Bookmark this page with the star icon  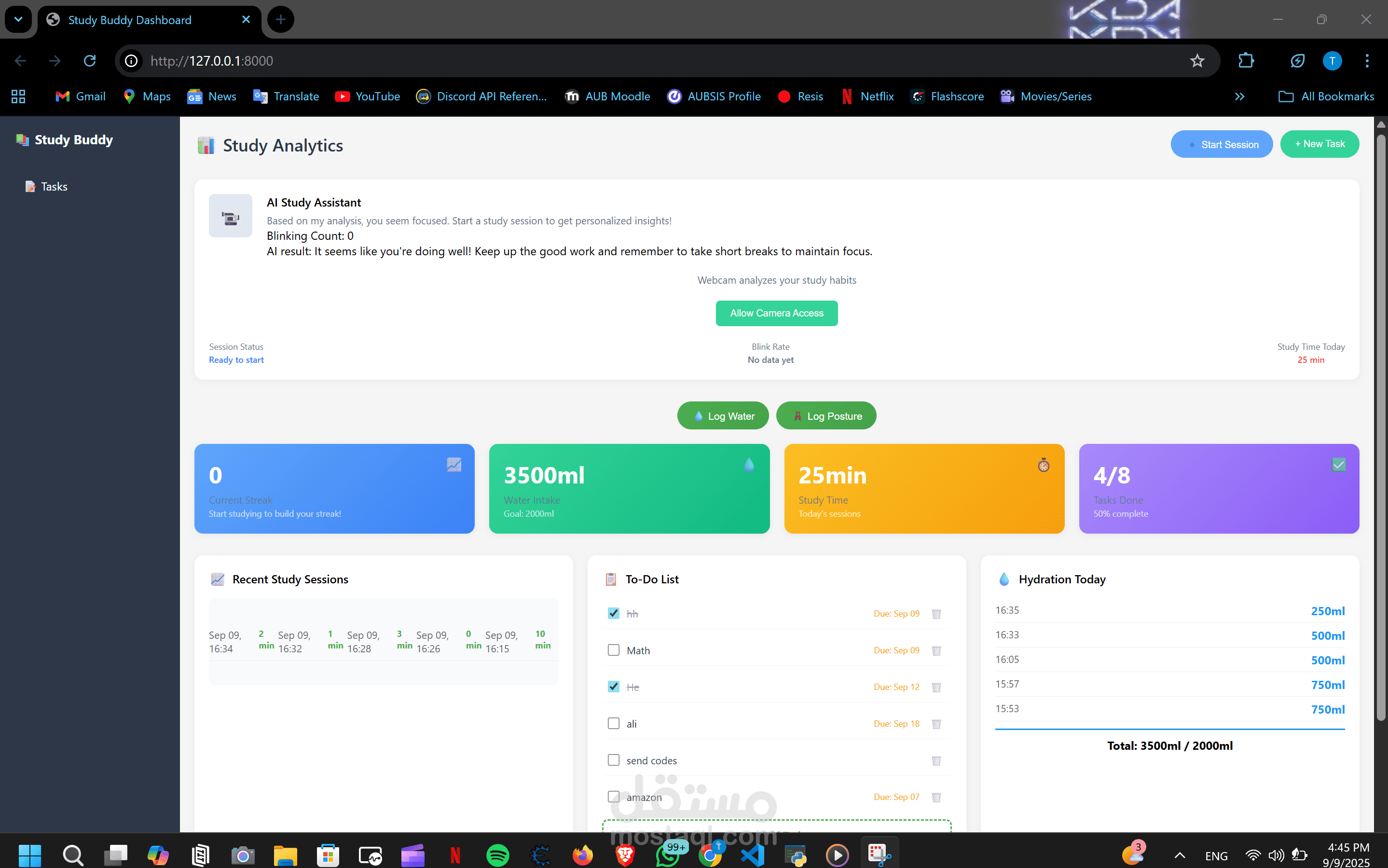[x=1197, y=61]
